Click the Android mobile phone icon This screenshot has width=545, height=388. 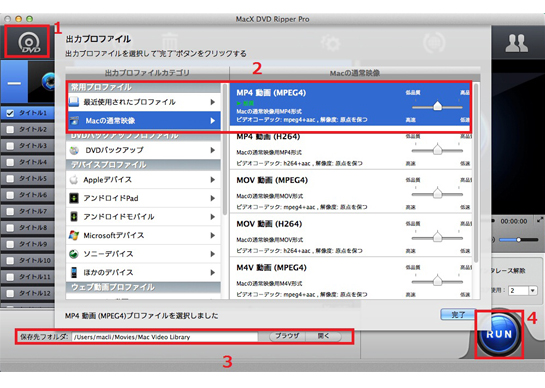tap(74, 217)
